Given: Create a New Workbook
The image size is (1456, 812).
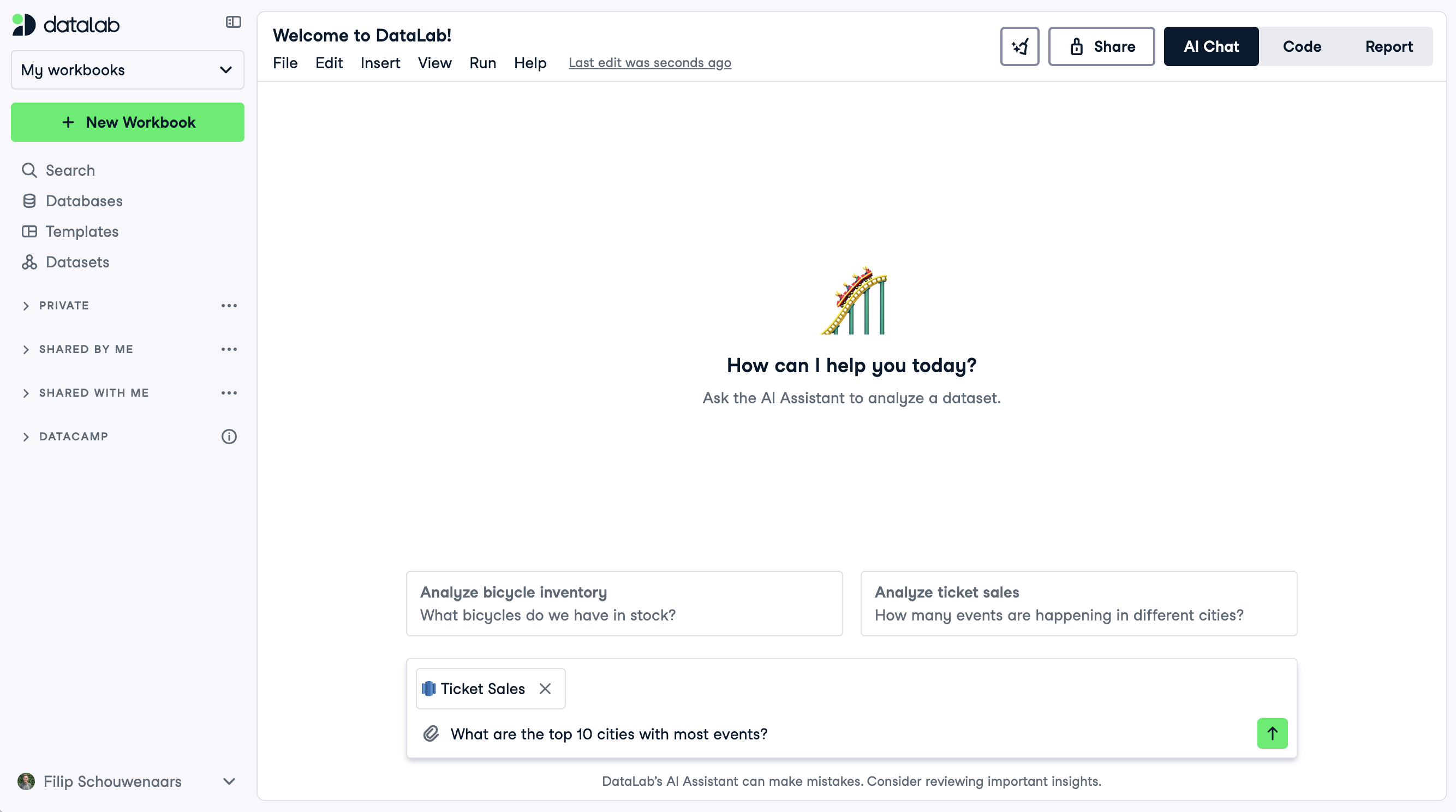Looking at the screenshot, I should pyautogui.click(x=127, y=122).
